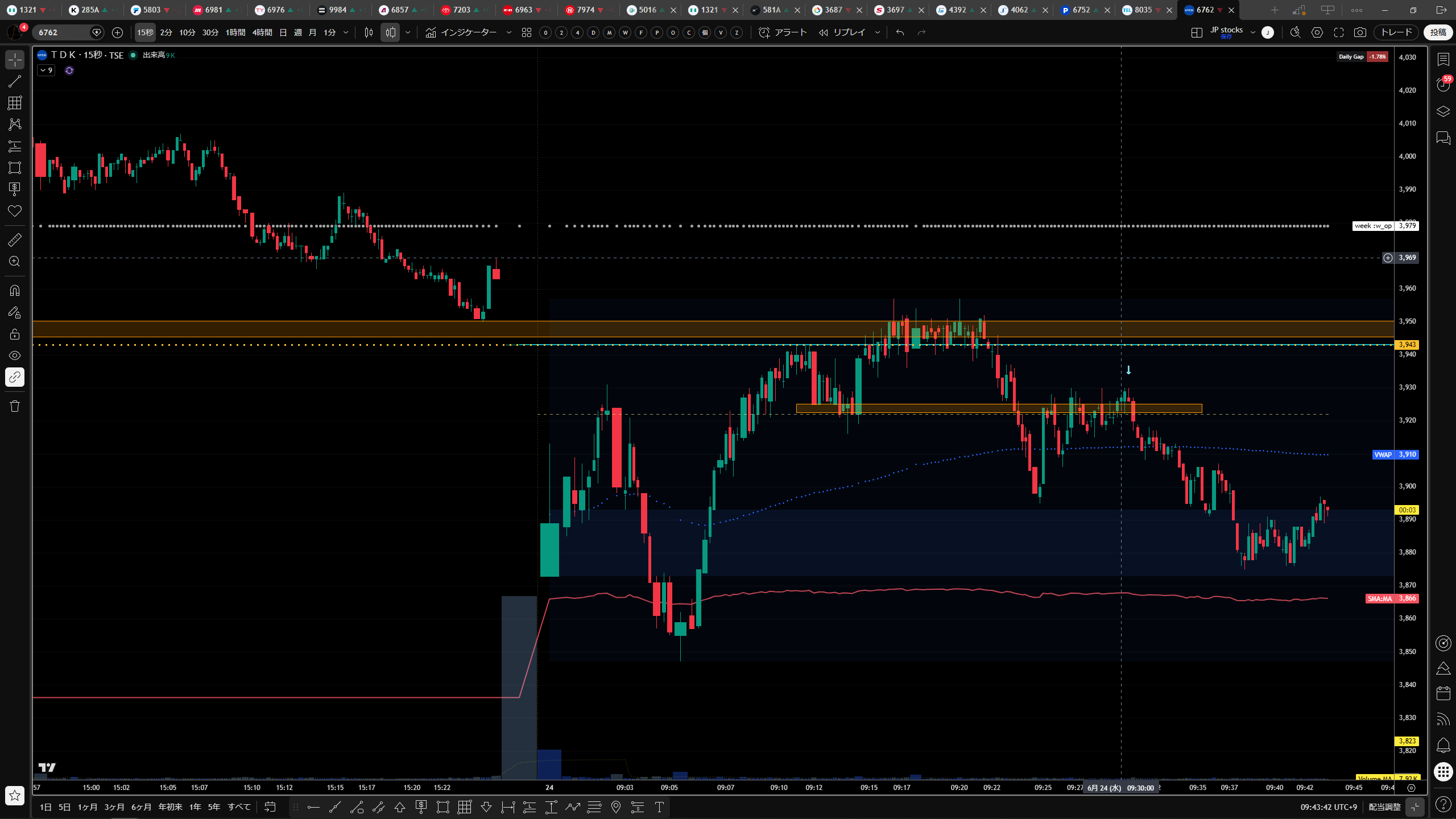Expand the indicator templates dropdown arrow

pos(509,32)
